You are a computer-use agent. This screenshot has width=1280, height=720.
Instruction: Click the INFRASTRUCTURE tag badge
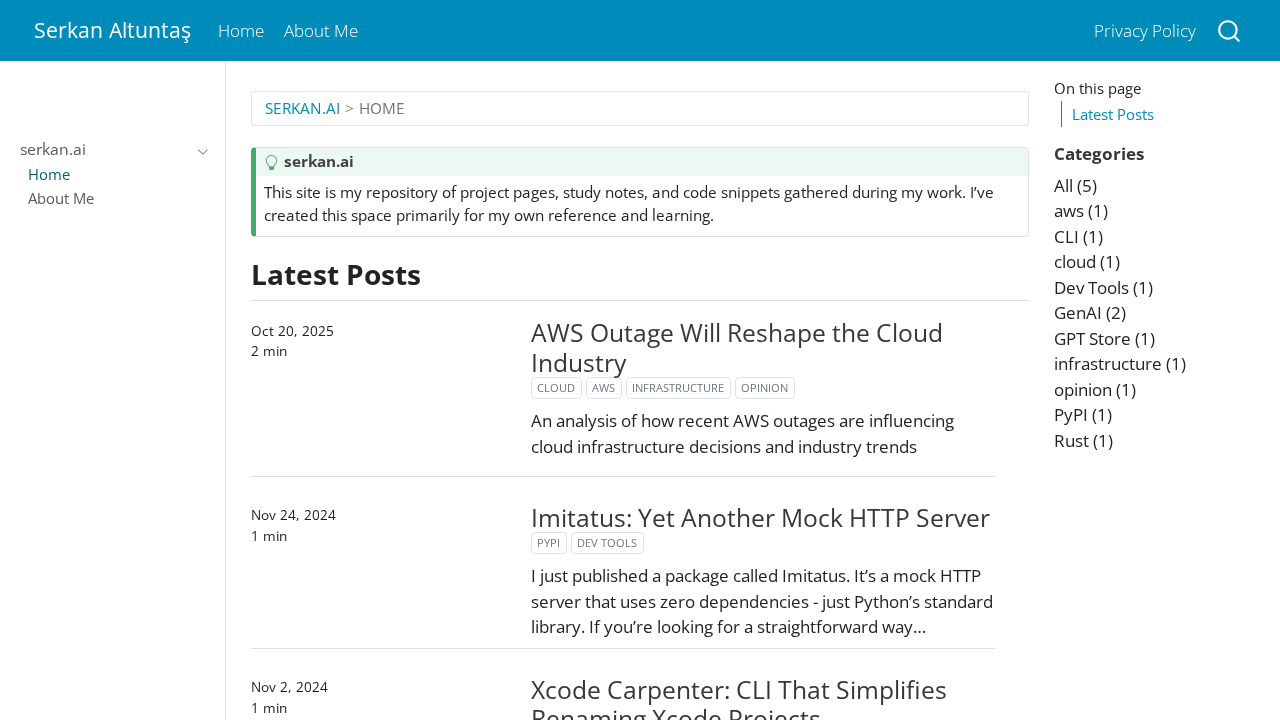(678, 388)
